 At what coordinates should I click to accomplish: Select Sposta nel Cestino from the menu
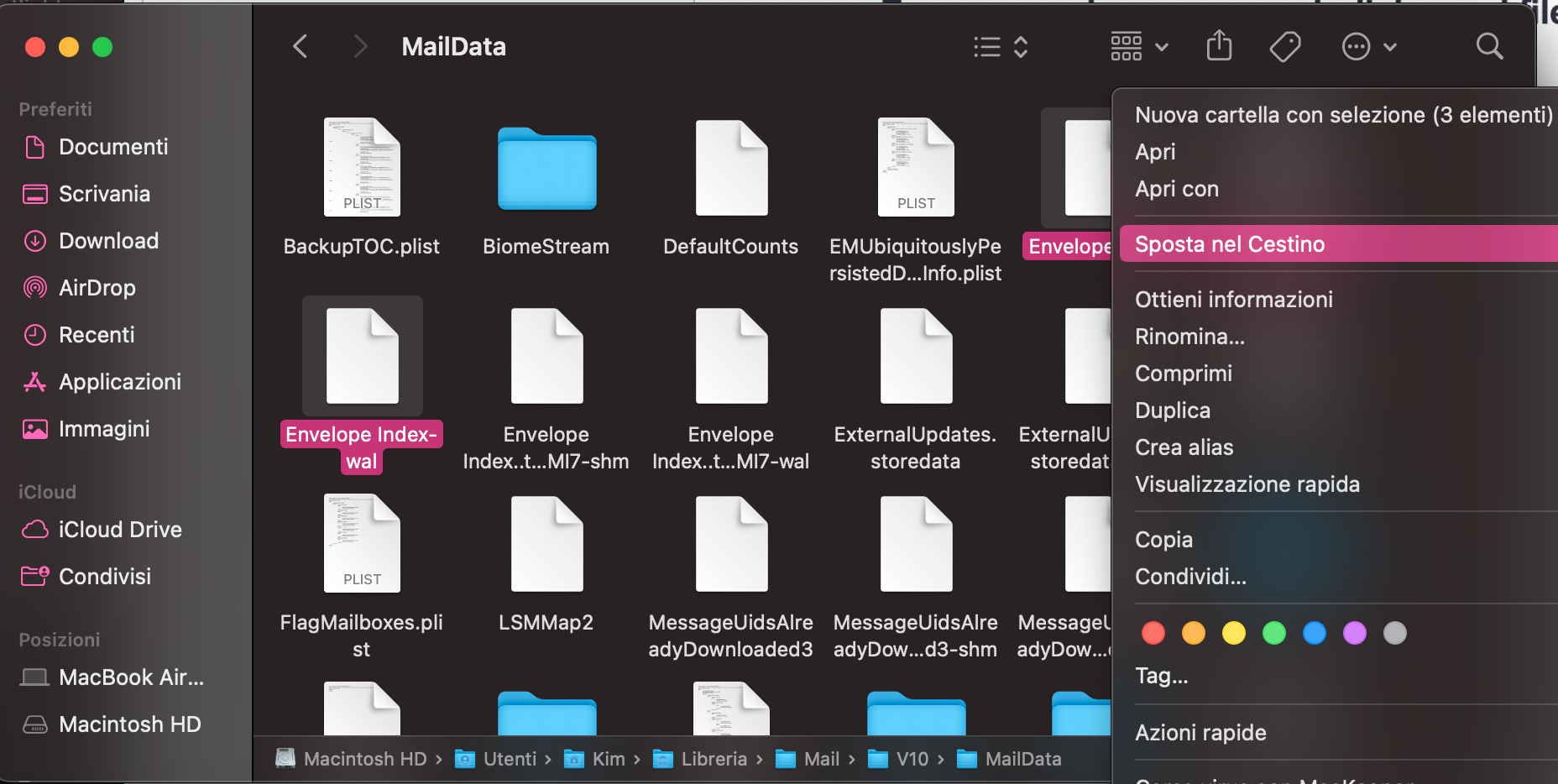click(1230, 243)
